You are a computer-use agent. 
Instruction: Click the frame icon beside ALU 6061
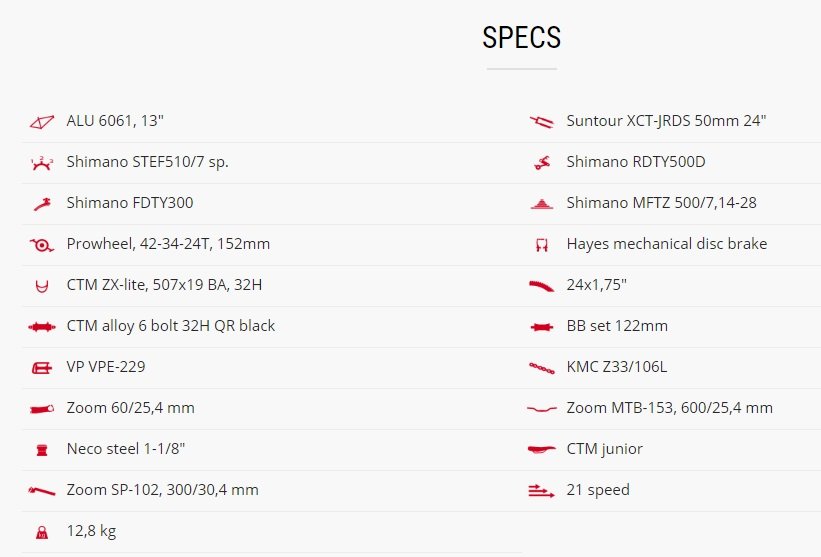41,122
